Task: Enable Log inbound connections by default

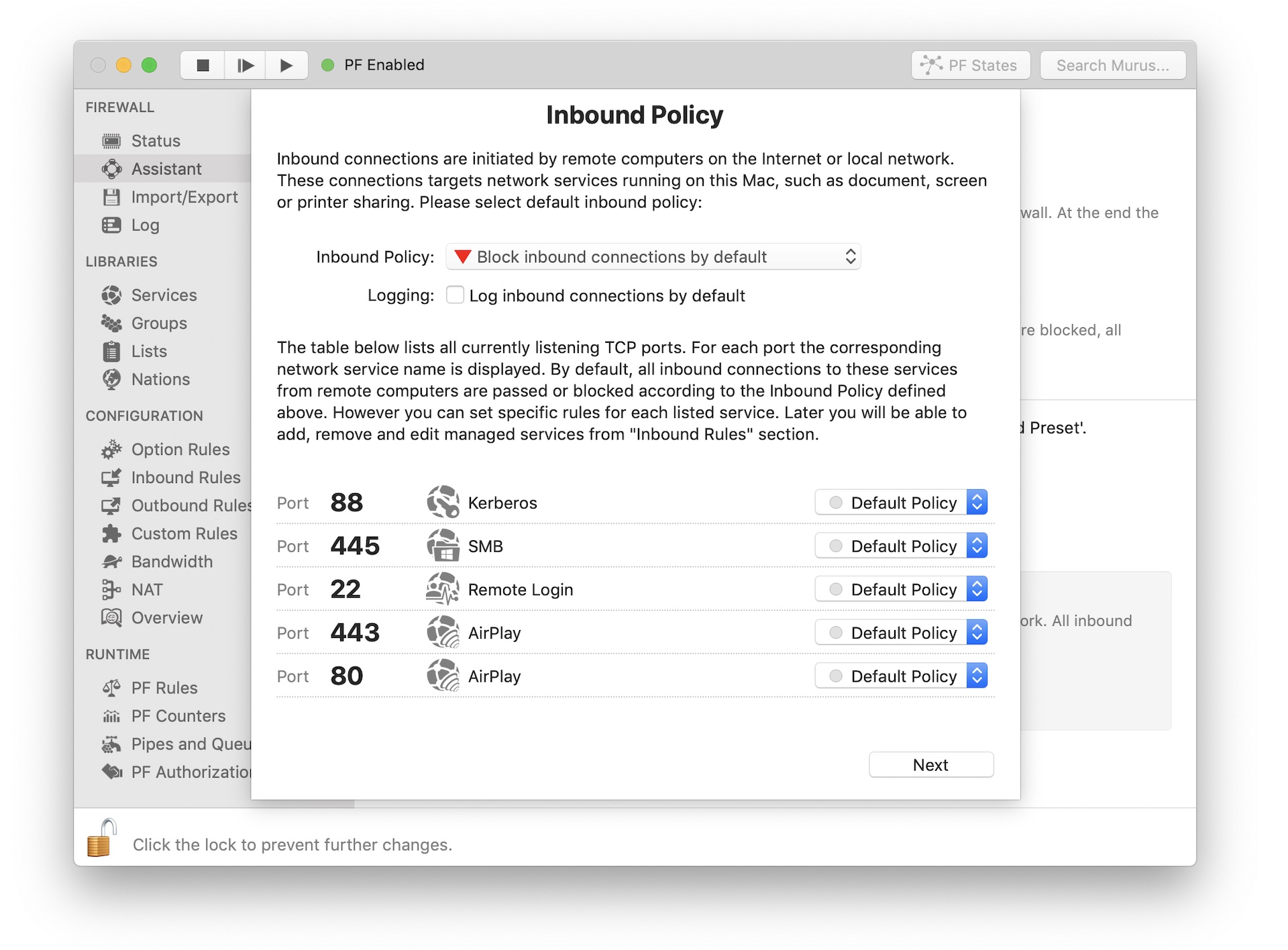Action: point(455,295)
